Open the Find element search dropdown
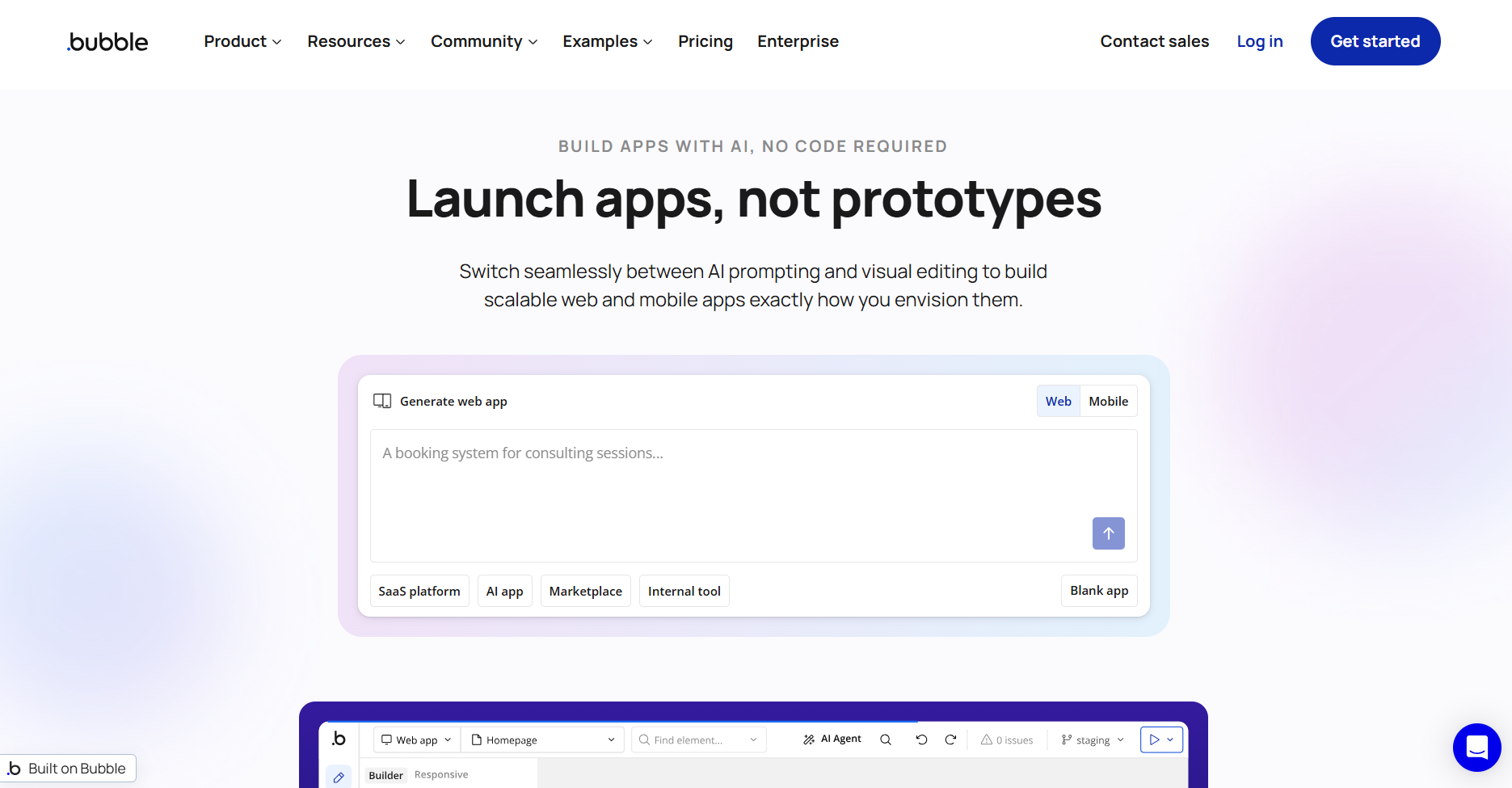 (x=699, y=740)
